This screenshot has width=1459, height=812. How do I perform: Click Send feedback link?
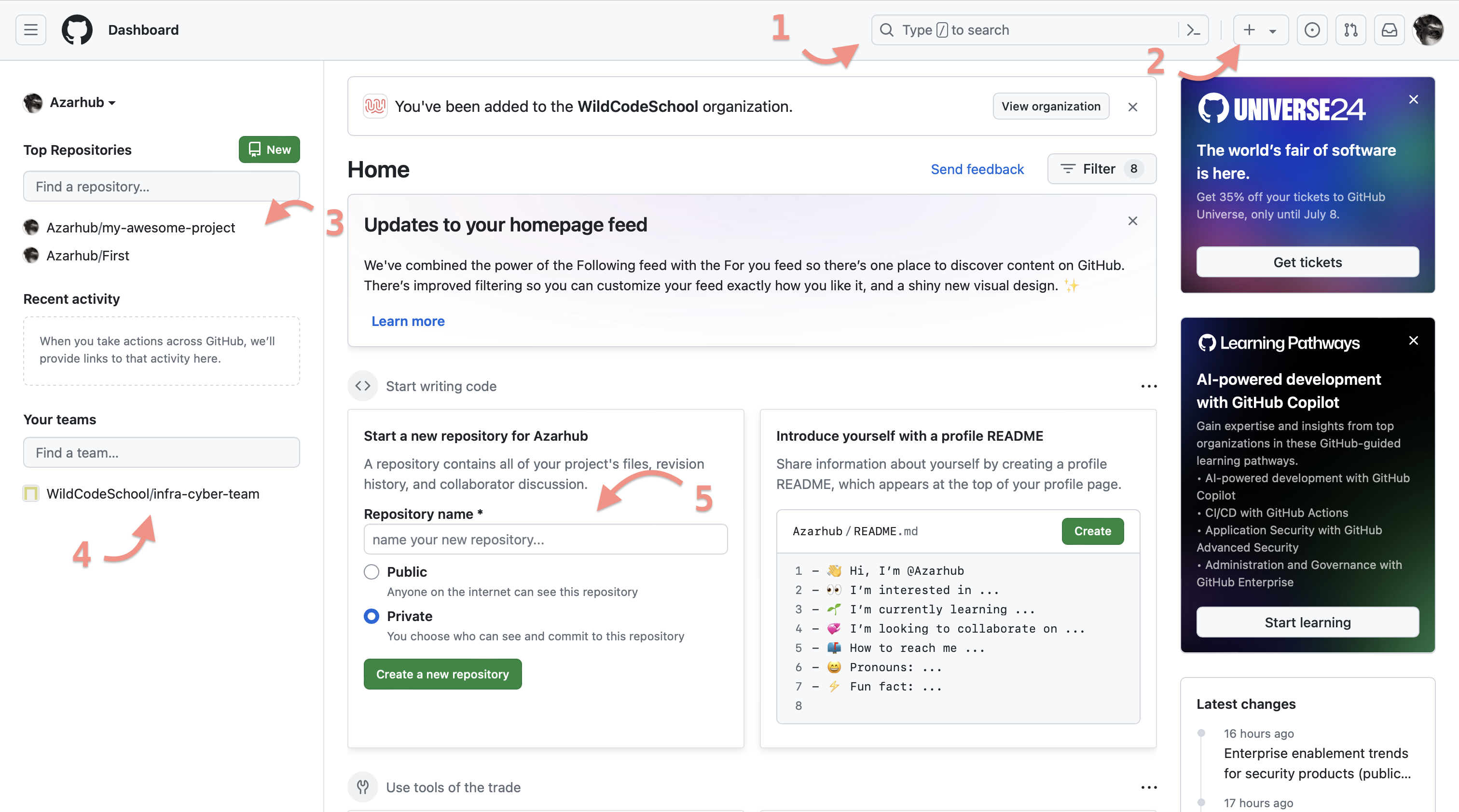point(977,169)
